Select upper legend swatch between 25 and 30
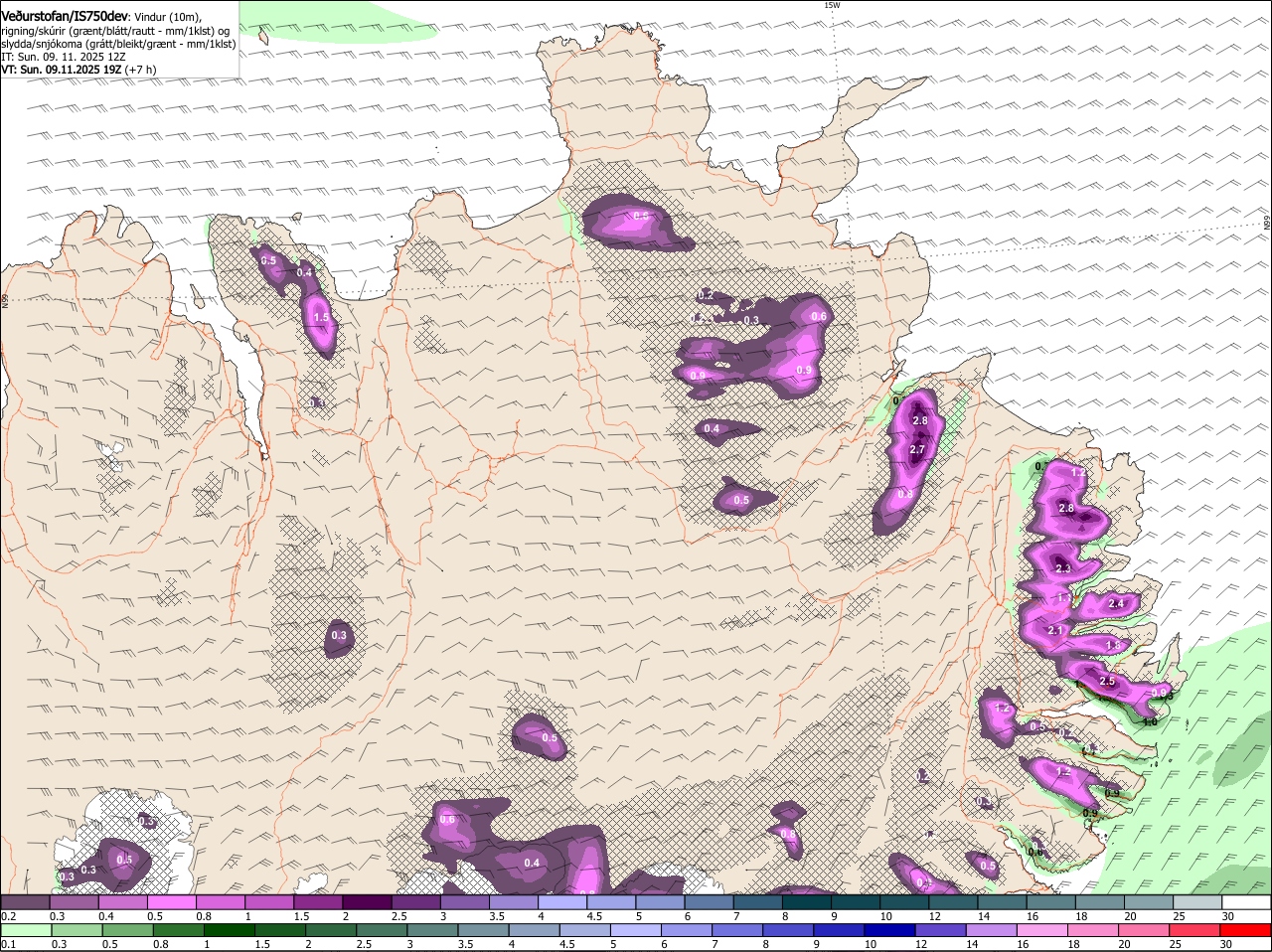Viewport: 1272px width, 952px height. 1197,901
